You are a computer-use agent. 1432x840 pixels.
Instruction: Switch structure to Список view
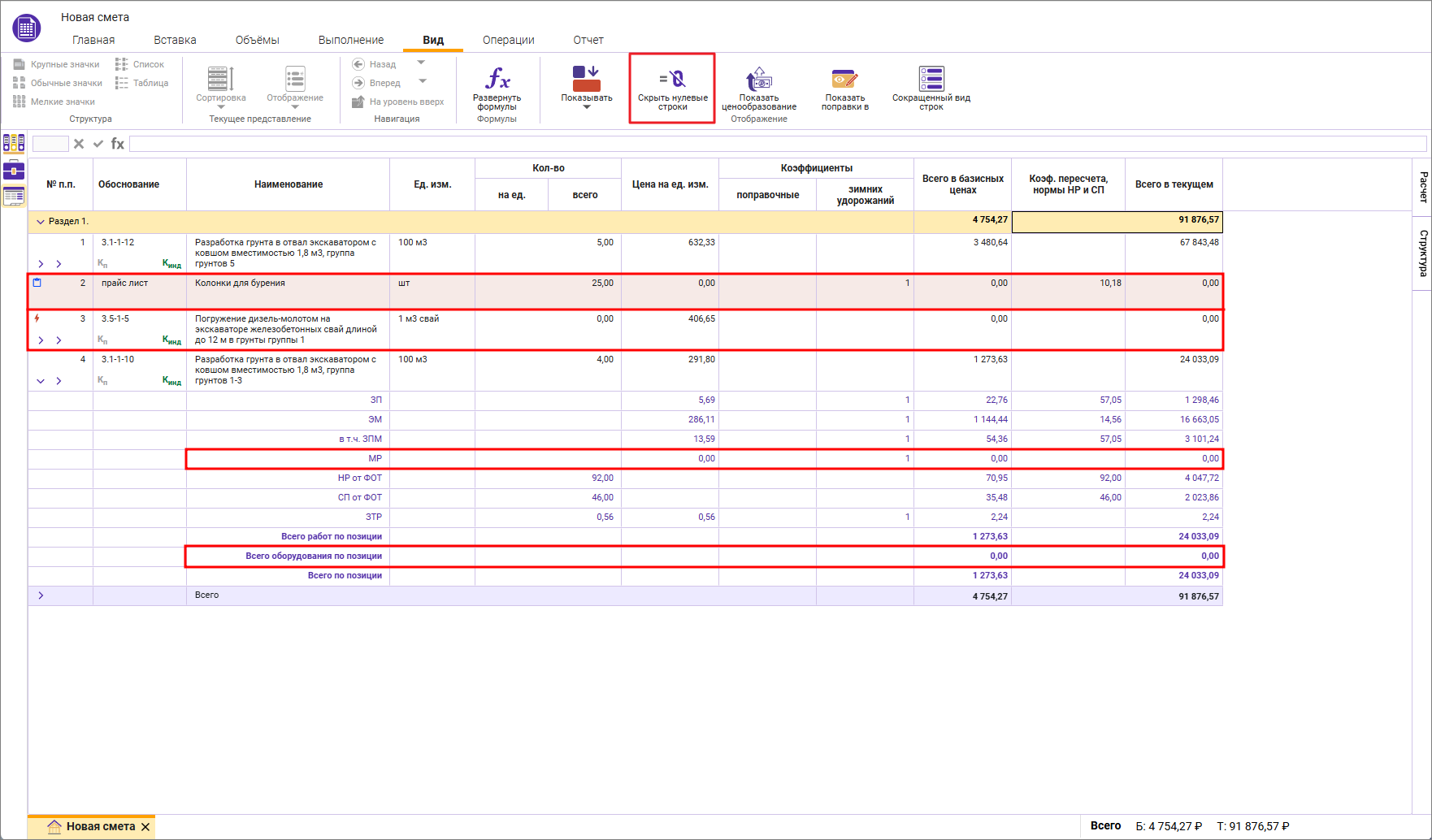pos(140,64)
